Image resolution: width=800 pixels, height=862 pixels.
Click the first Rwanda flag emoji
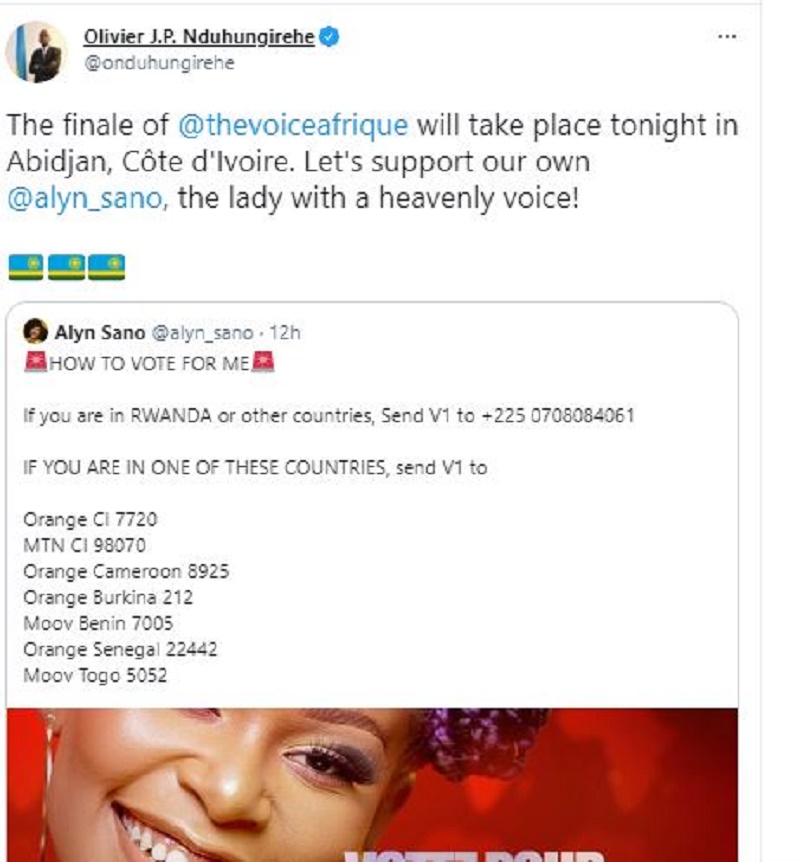click(26, 267)
